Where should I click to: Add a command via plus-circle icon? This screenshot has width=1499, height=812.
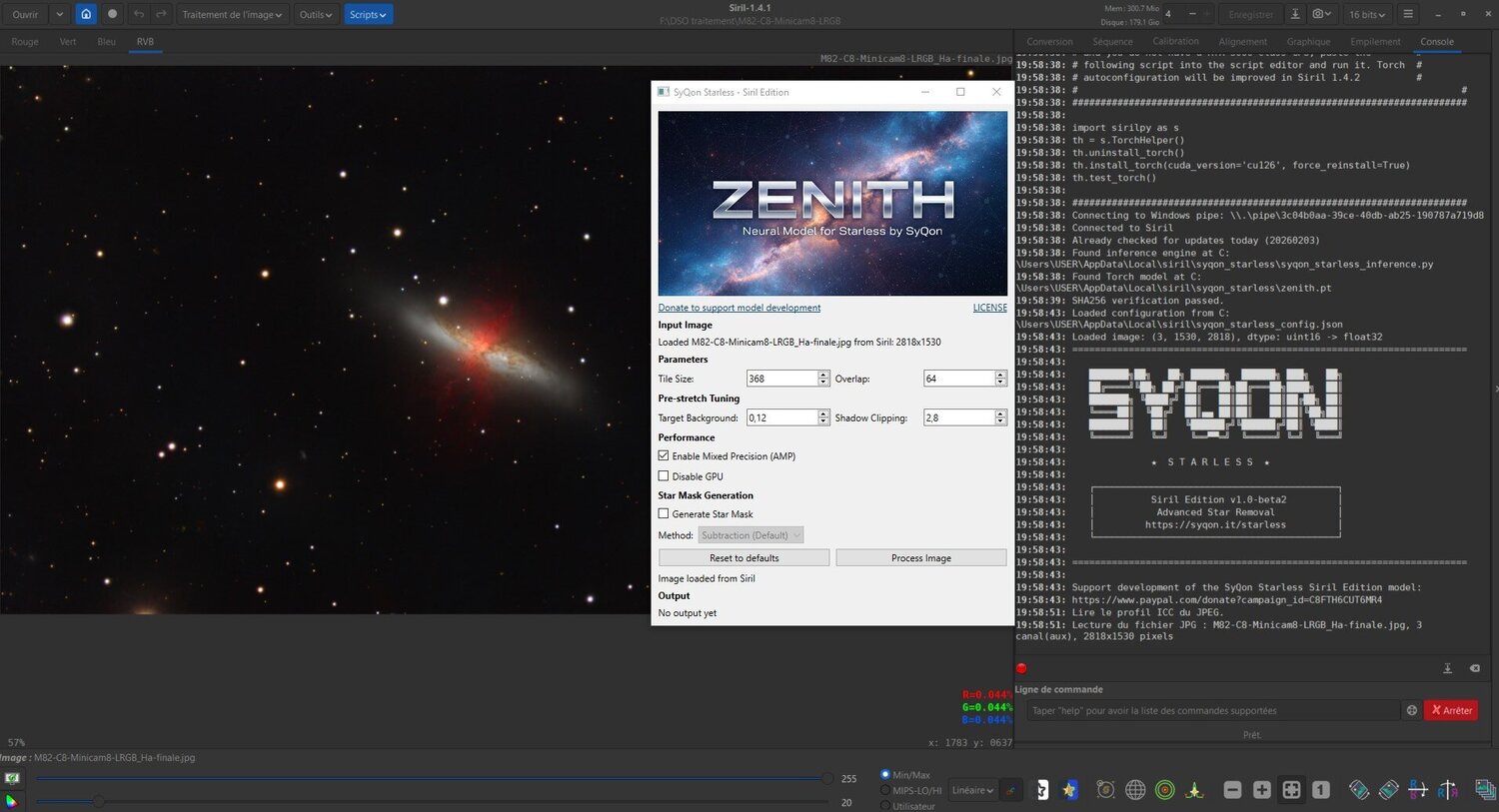click(1412, 710)
